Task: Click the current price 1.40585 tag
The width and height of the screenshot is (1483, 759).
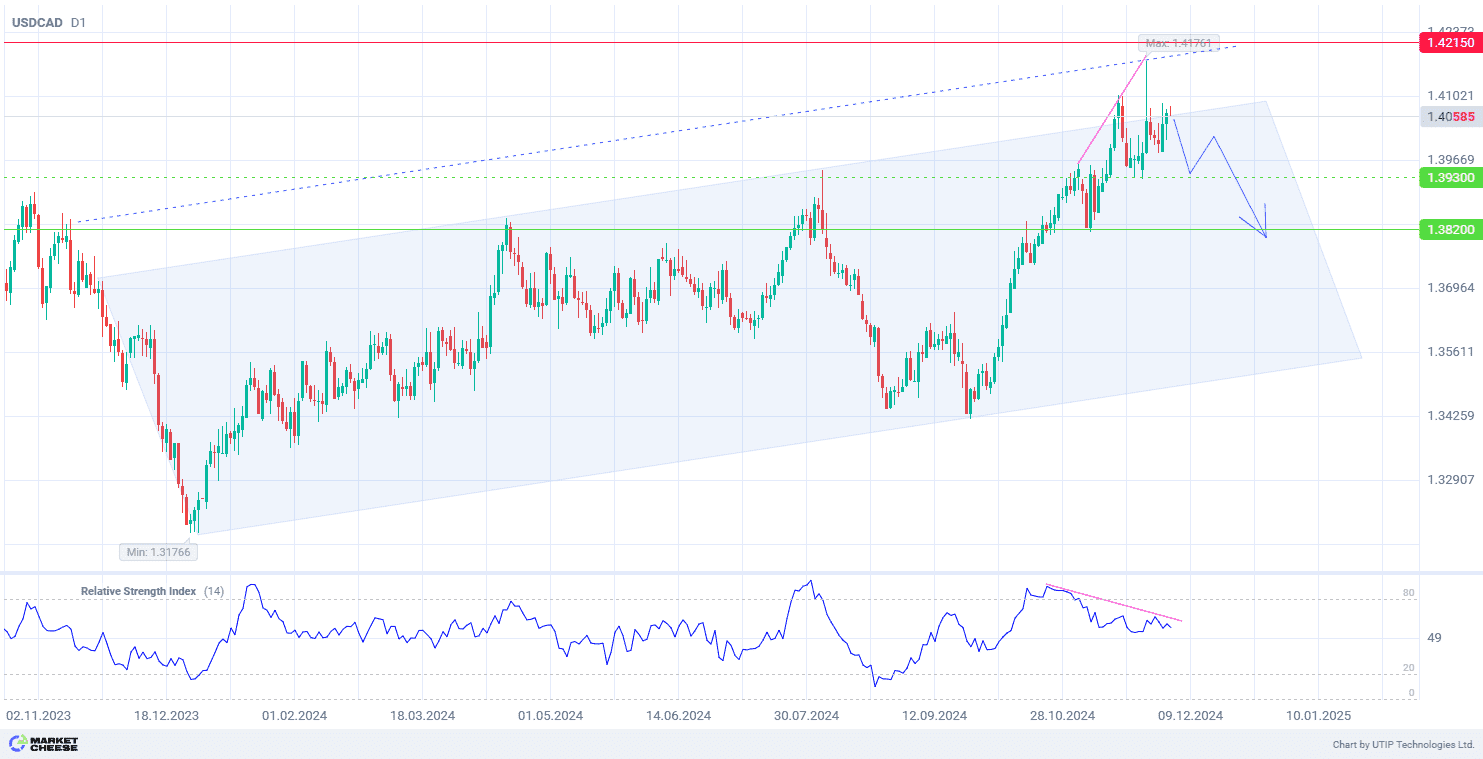Action: coord(1449,117)
